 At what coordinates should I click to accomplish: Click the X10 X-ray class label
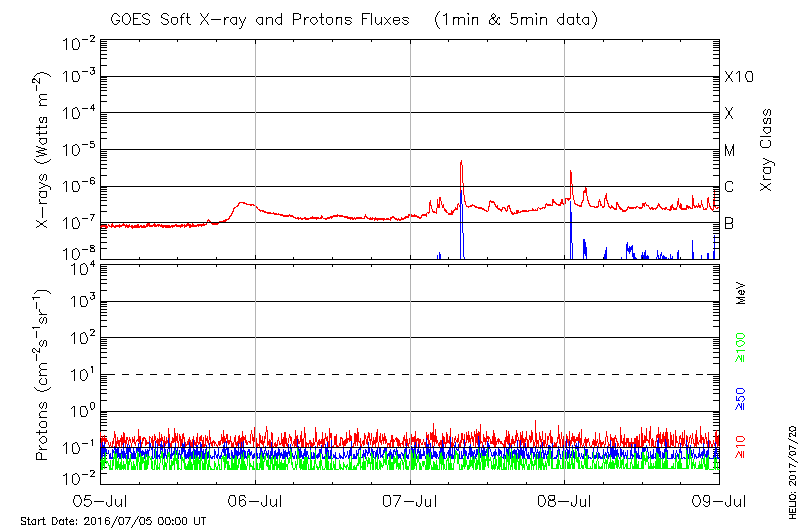[x=738, y=77]
